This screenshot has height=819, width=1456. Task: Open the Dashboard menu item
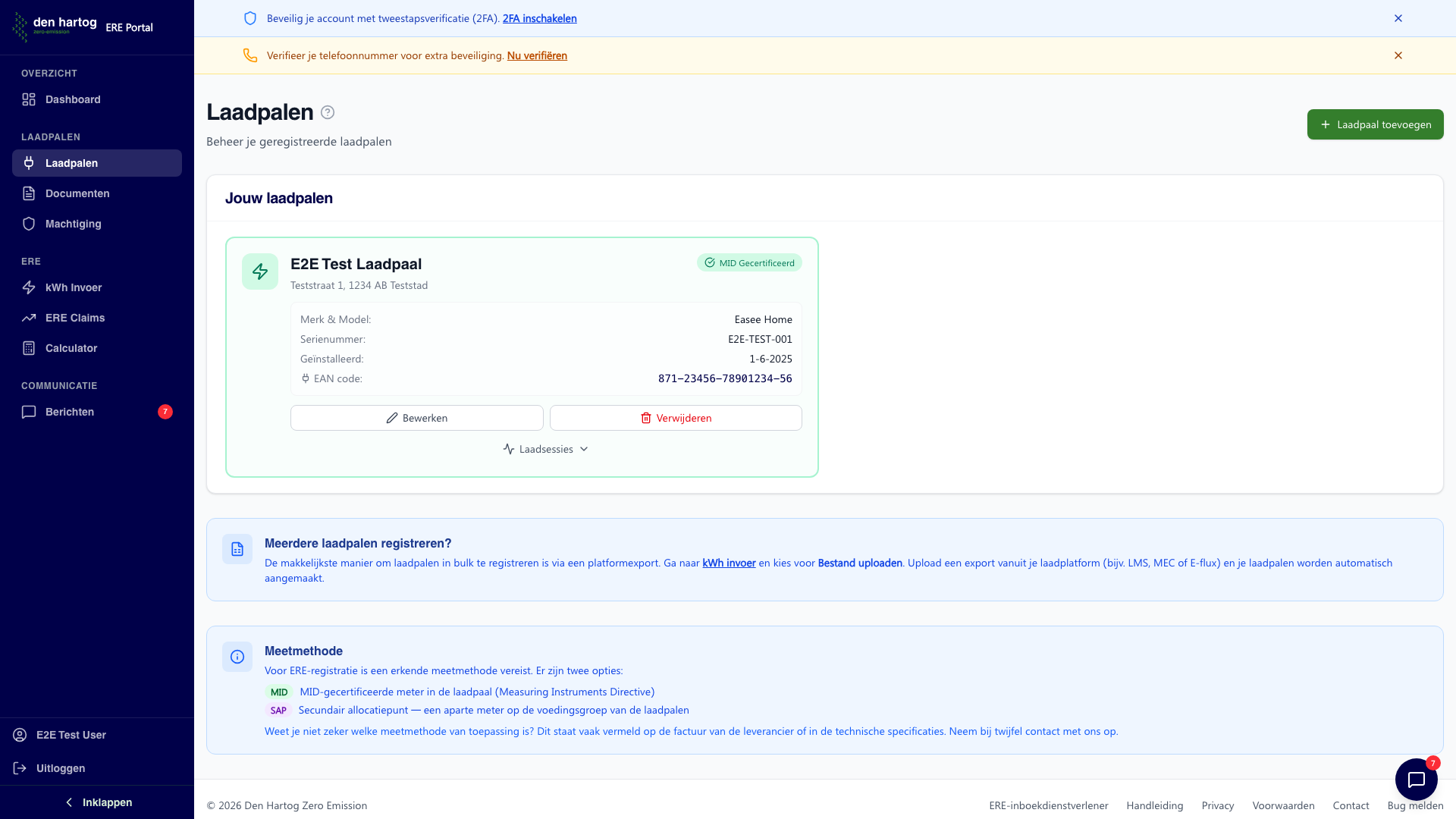72,99
